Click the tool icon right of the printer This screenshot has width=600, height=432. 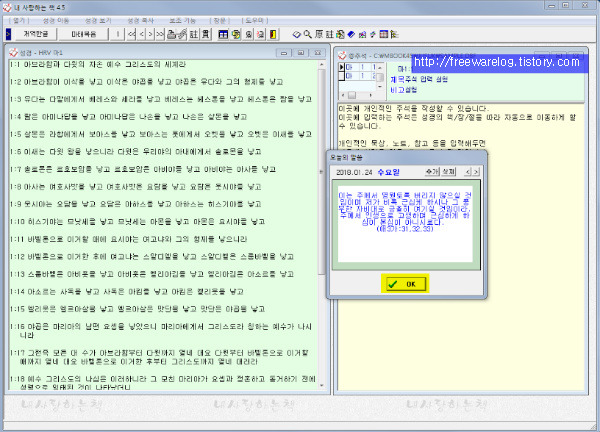(182, 34)
